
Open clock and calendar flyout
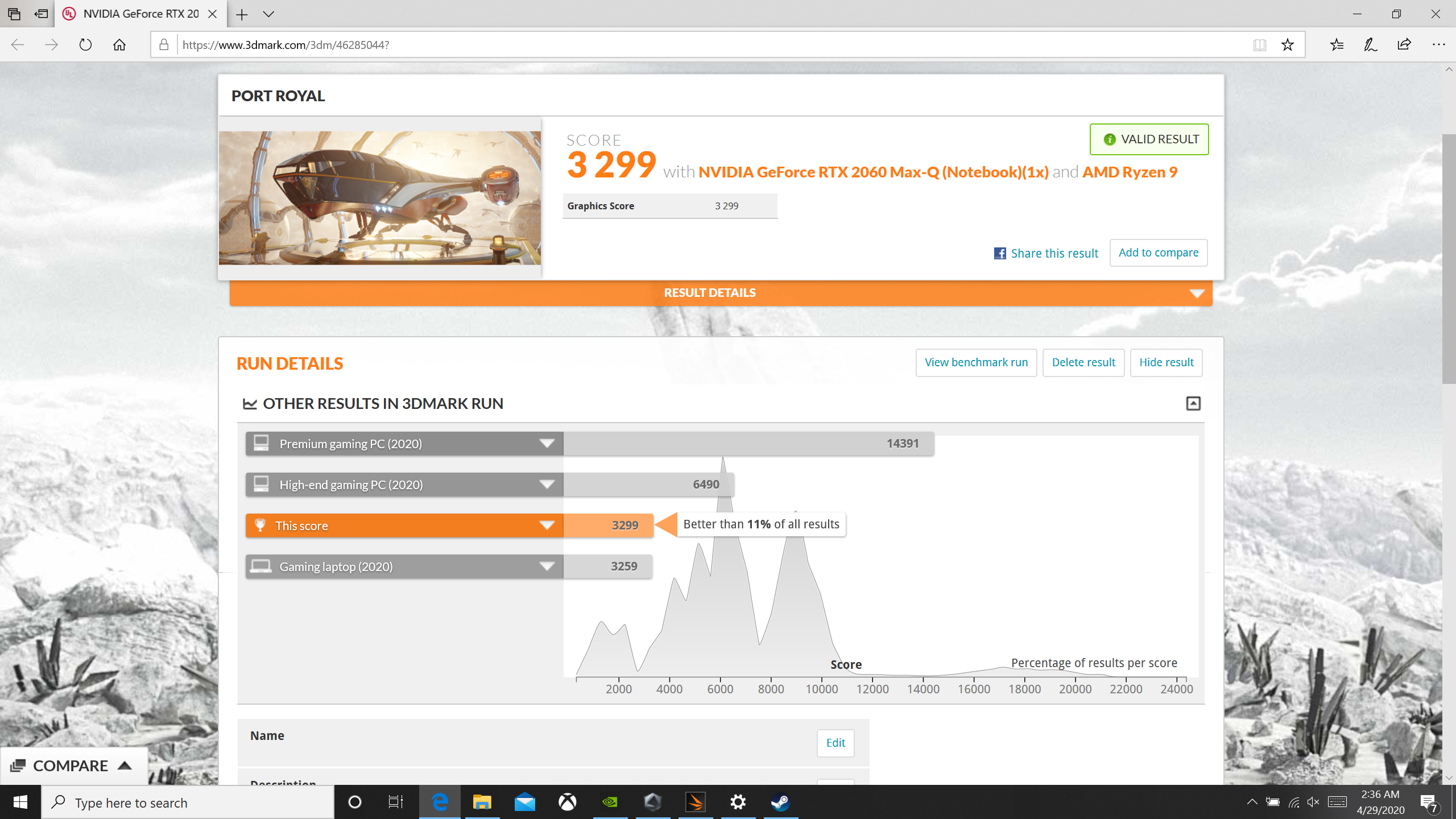pos(1381,802)
